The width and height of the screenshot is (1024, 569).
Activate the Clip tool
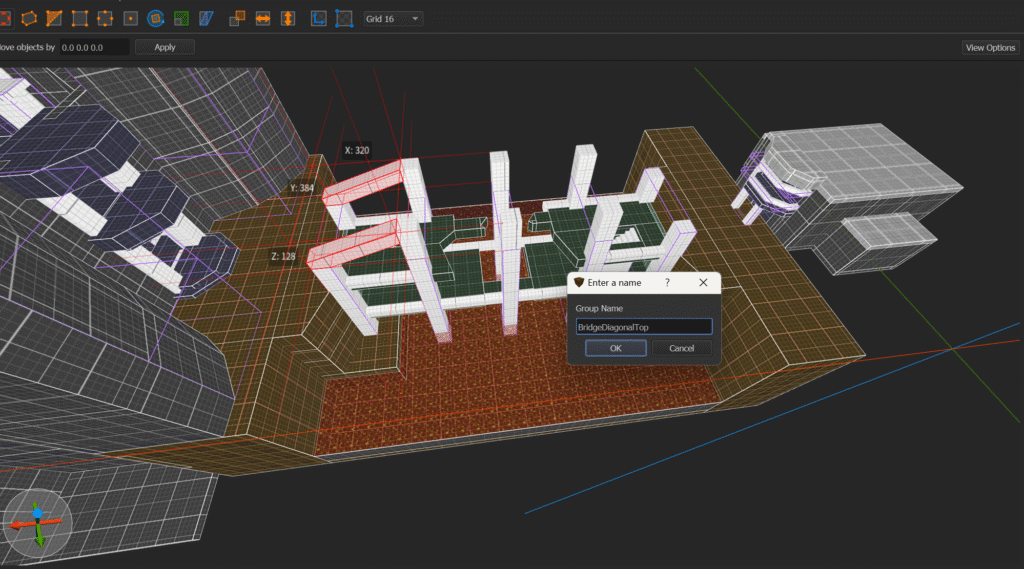pyautogui.click(x=54, y=18)
